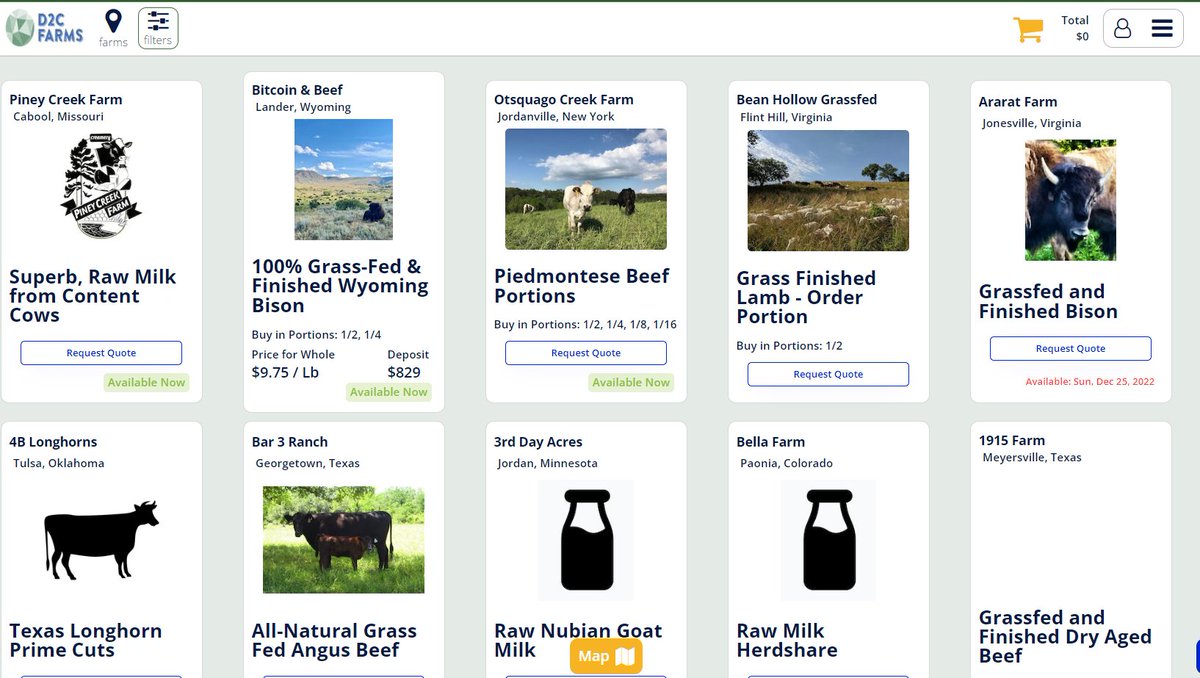Open 'Piedmontese Beef Portions' title

point(582,286)
